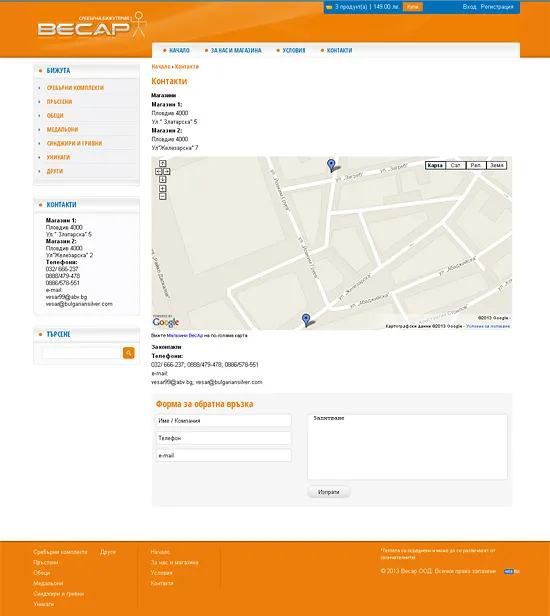This screenshot has height=616, width=550.
Task: Click footer link Условия
Action: coord(161,573)
